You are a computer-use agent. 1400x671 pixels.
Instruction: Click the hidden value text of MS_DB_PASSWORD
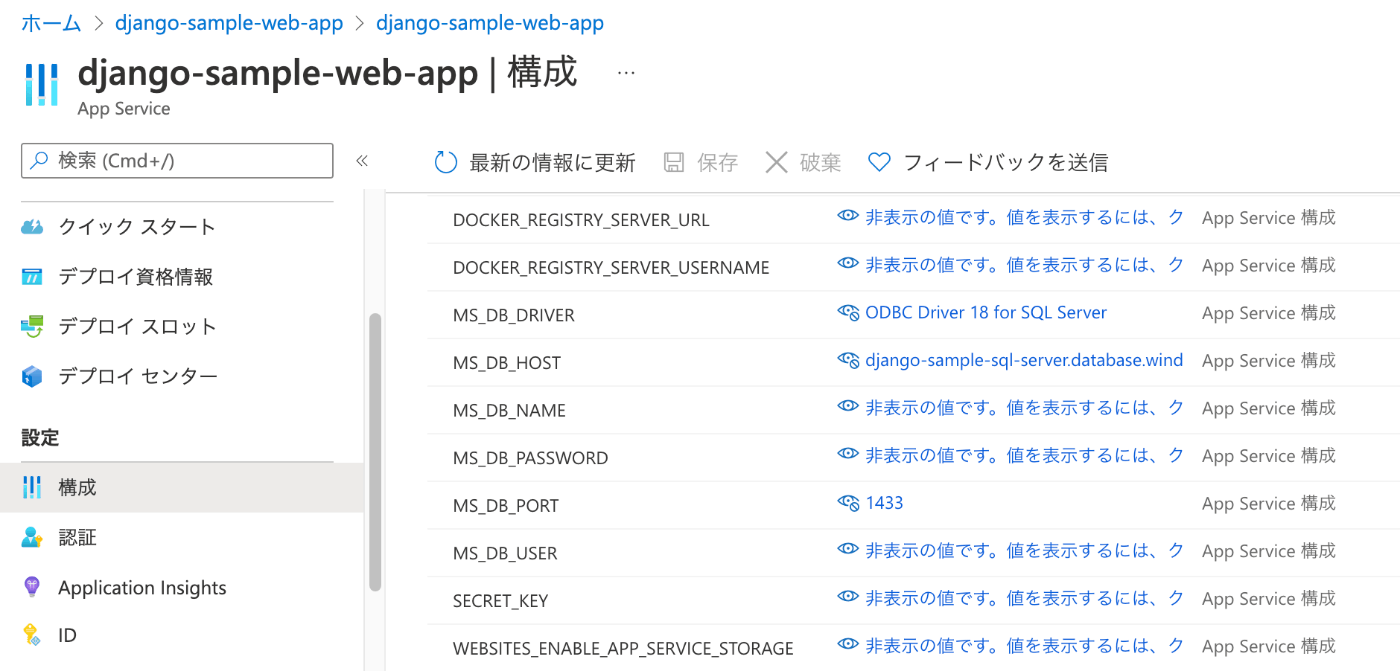point(1025,455)
